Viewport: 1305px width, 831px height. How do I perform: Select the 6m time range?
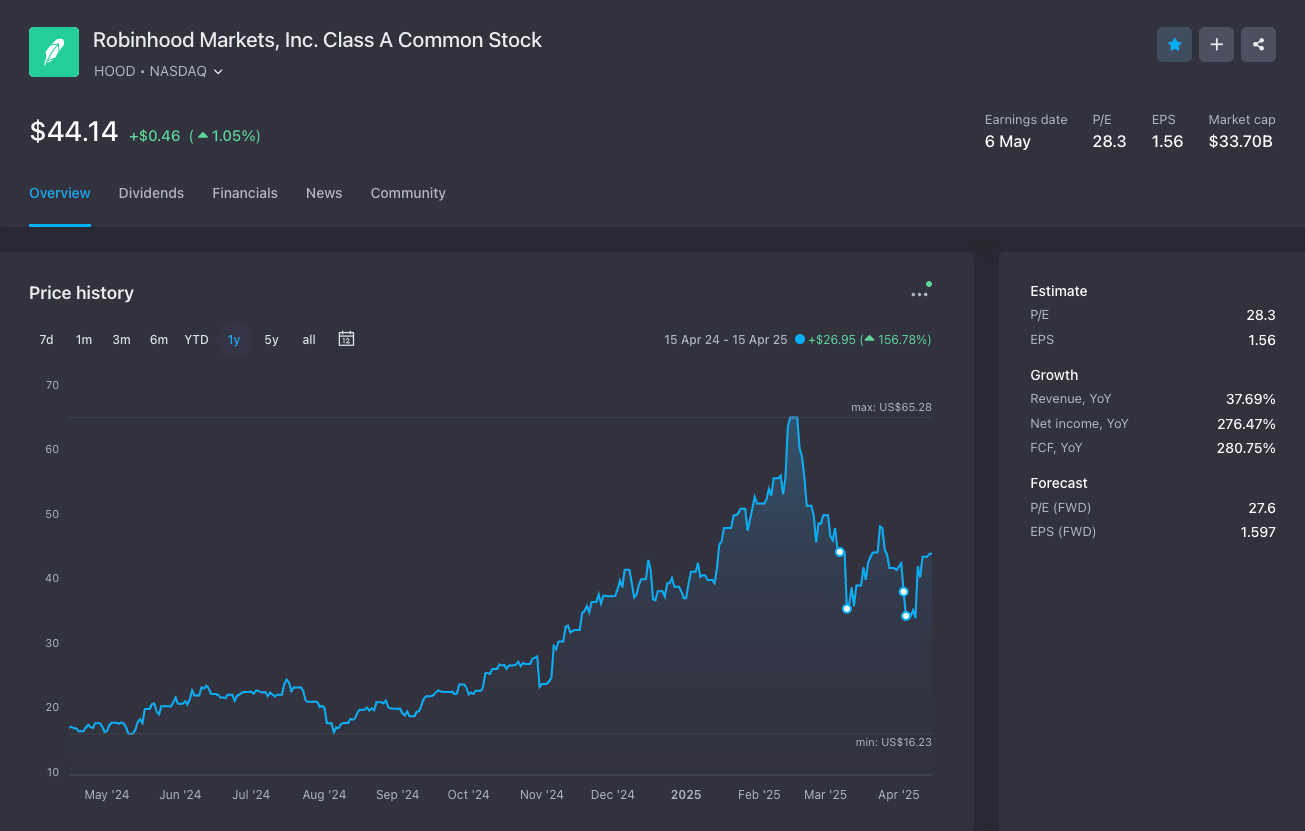pyautogui.click(x=159, y=340)
